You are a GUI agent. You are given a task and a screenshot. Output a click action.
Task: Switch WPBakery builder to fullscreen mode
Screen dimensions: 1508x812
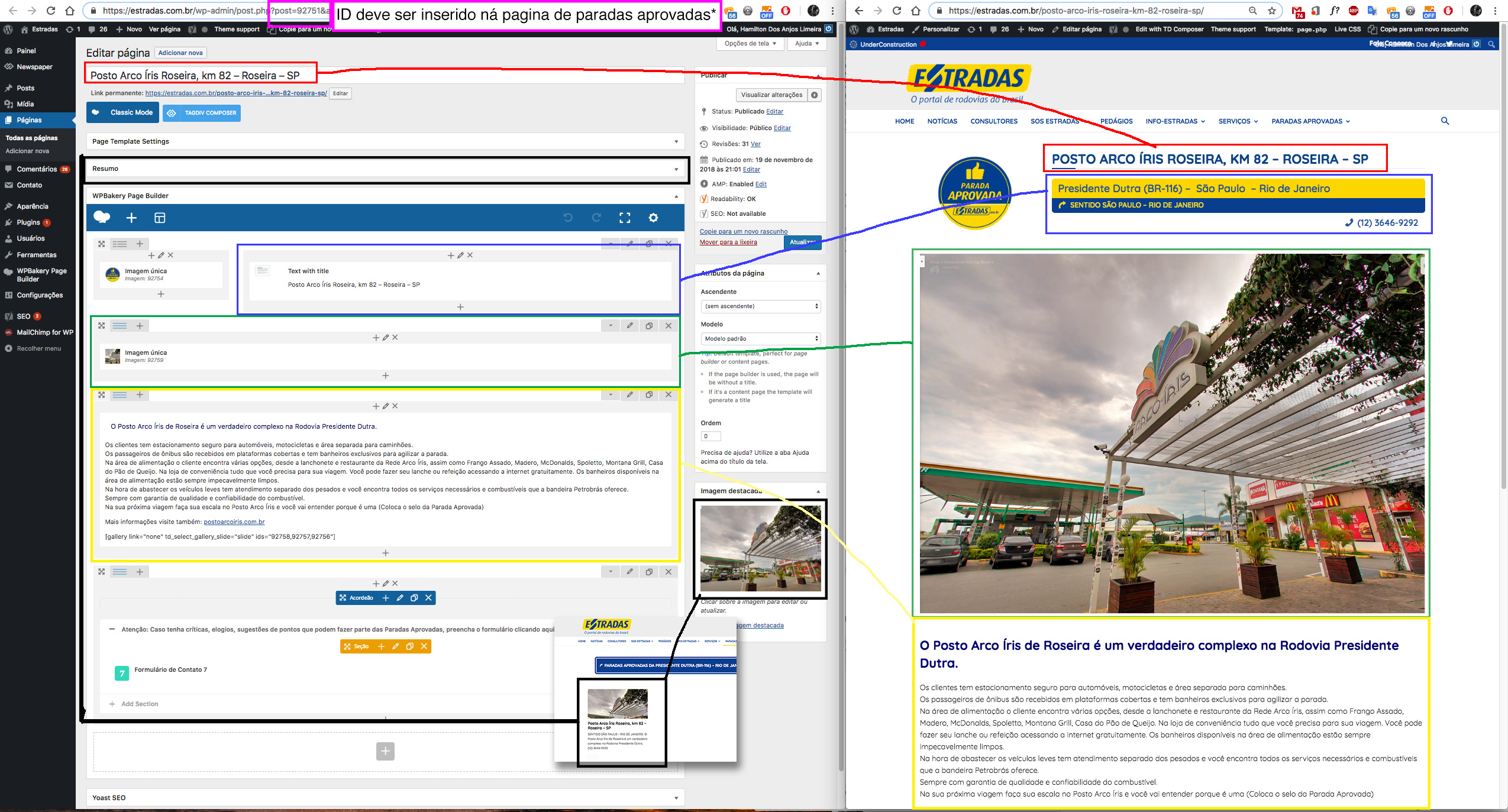pos(625,218)
